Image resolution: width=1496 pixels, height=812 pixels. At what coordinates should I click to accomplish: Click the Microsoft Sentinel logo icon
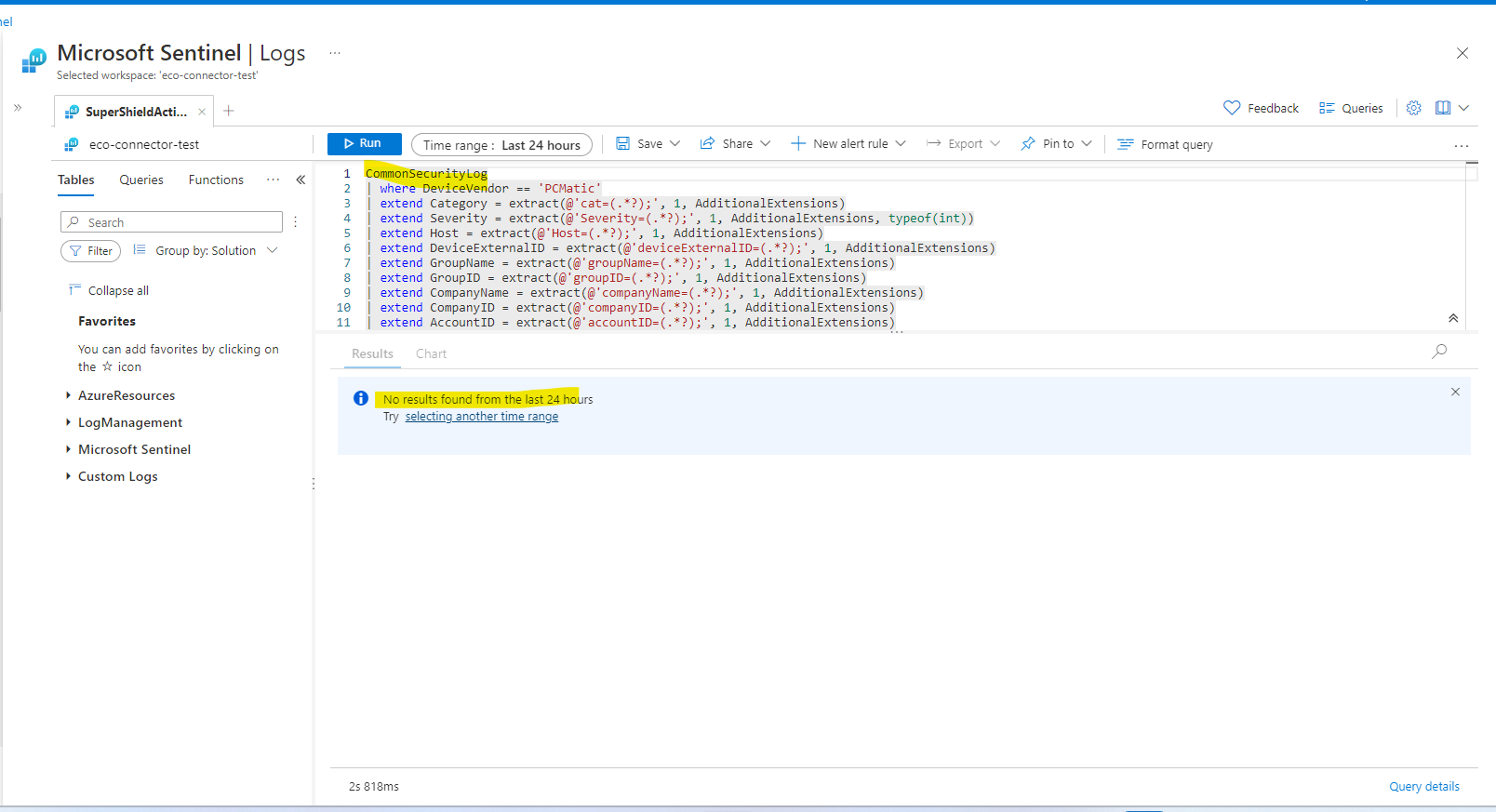pos(33,61)
